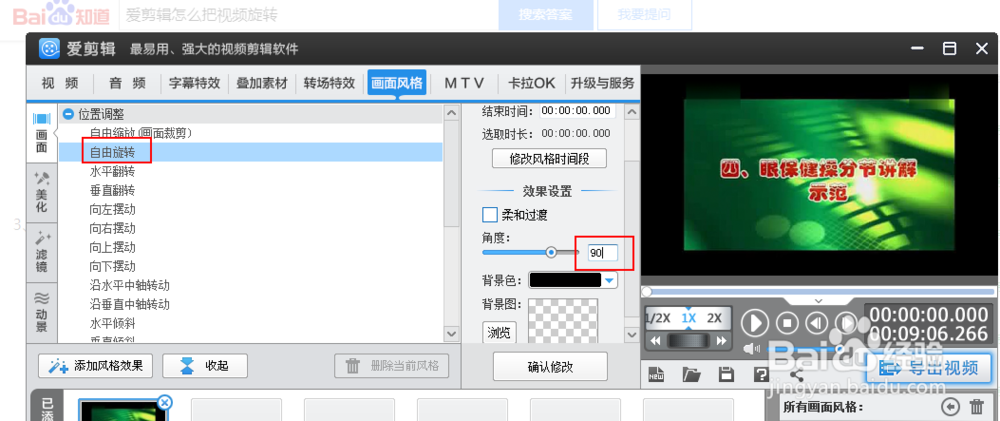Remove the added clip with its X badge

click(165, 402)
